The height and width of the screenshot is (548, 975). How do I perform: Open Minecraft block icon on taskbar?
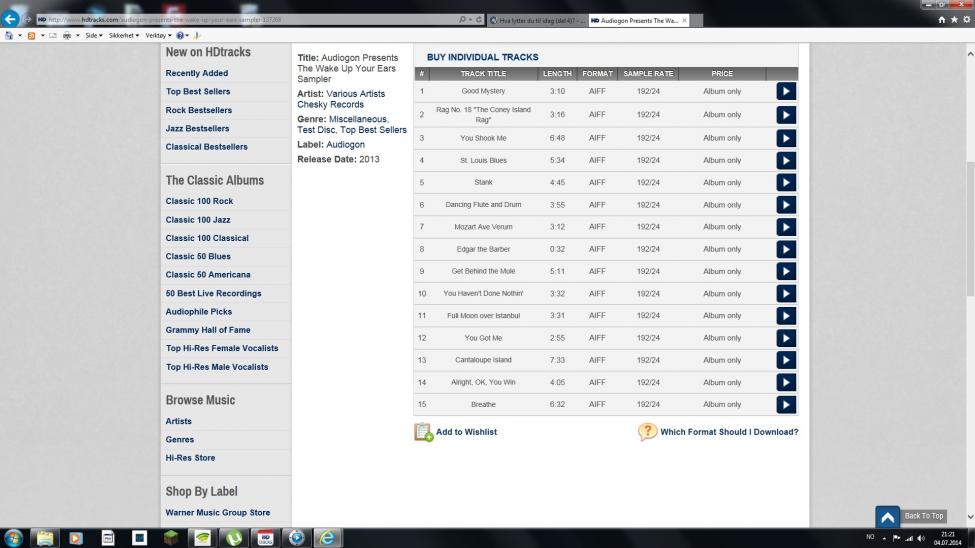tap(171, 537)
